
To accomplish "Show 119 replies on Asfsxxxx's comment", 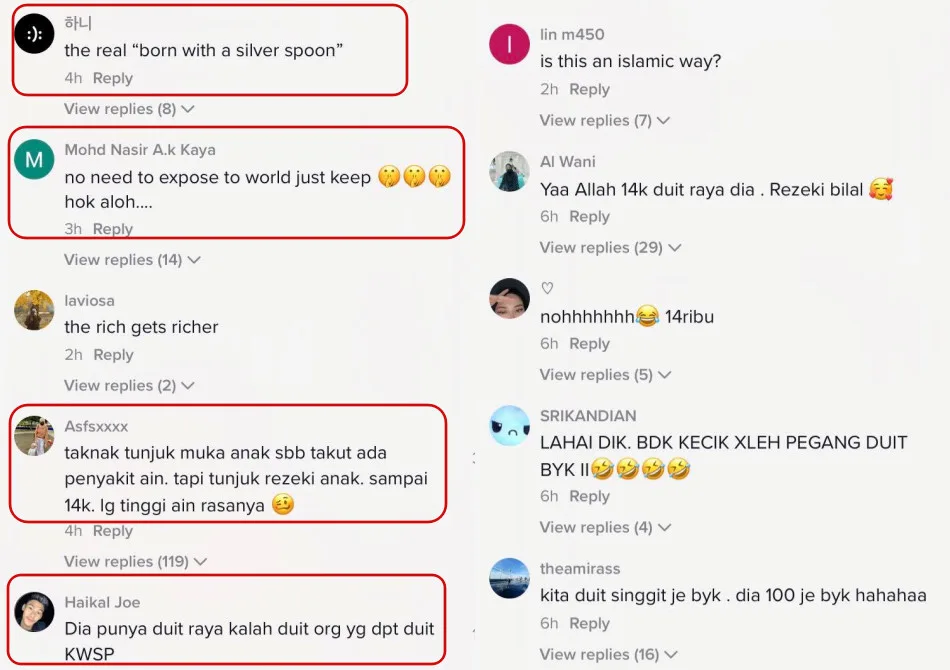I will [136, 562].
